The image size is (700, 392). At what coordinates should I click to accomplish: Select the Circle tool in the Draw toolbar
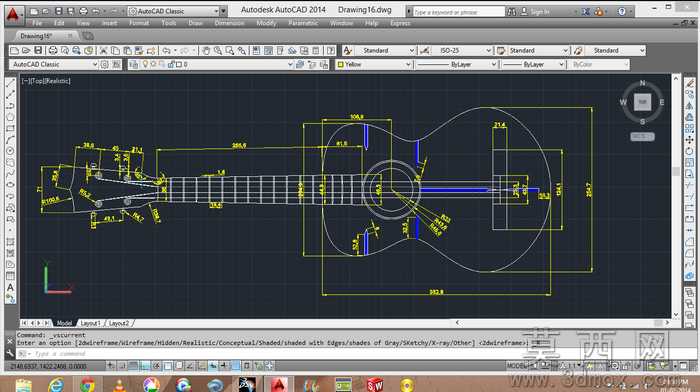point(10,151)
